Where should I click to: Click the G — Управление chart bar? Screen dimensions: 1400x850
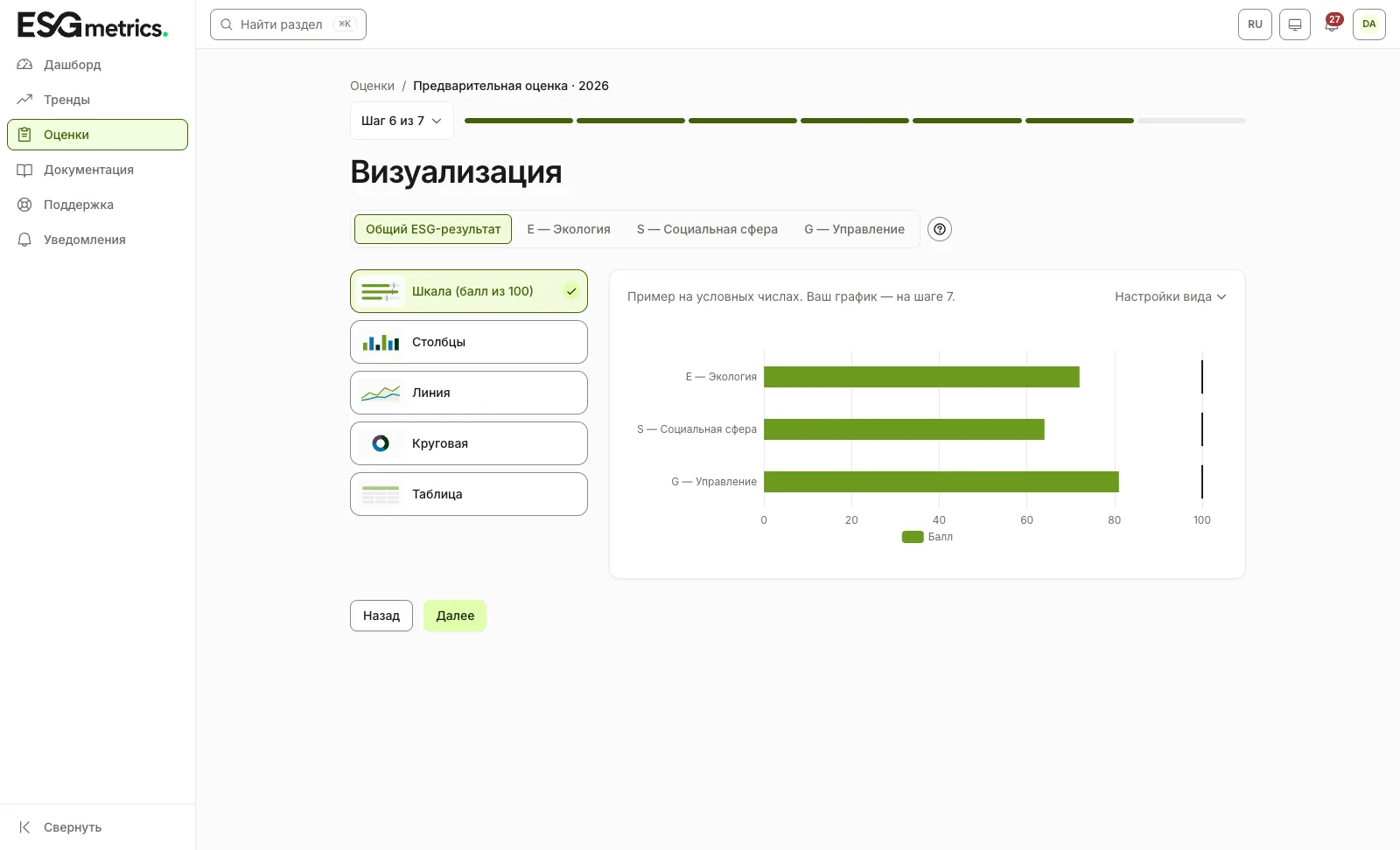pos(941,482)
